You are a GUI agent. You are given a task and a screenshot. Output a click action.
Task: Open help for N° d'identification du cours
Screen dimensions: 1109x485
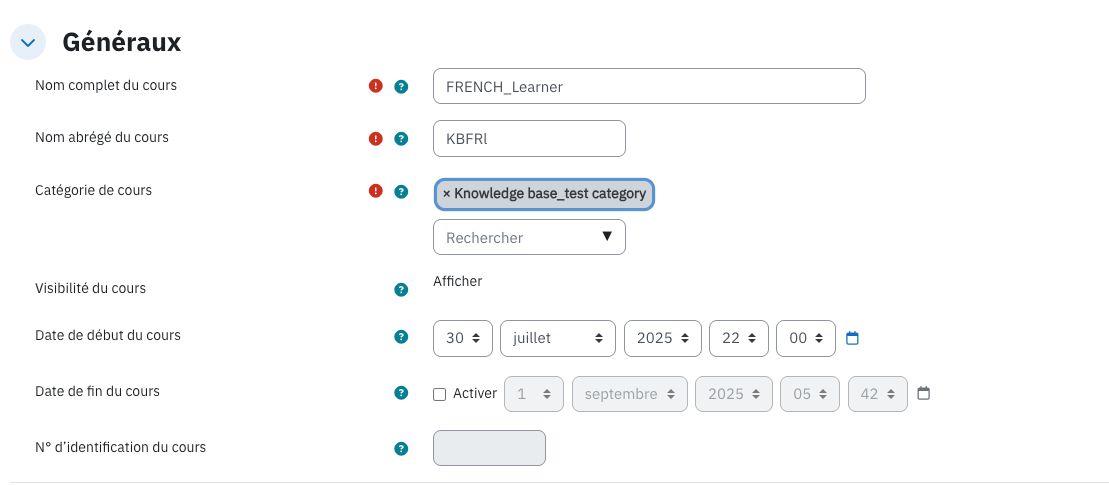[401, 448]
